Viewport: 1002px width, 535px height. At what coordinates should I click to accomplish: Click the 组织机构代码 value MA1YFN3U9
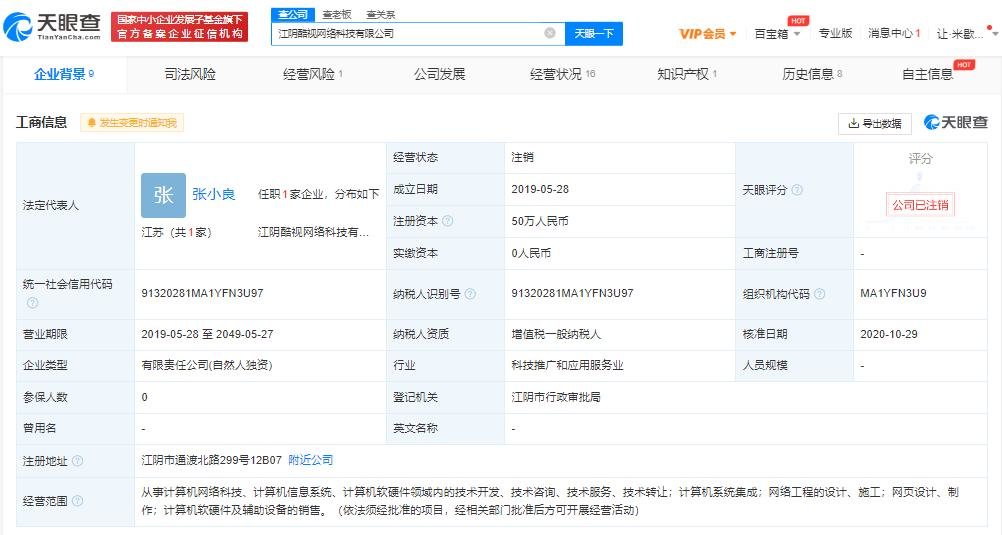pos(893,293)
